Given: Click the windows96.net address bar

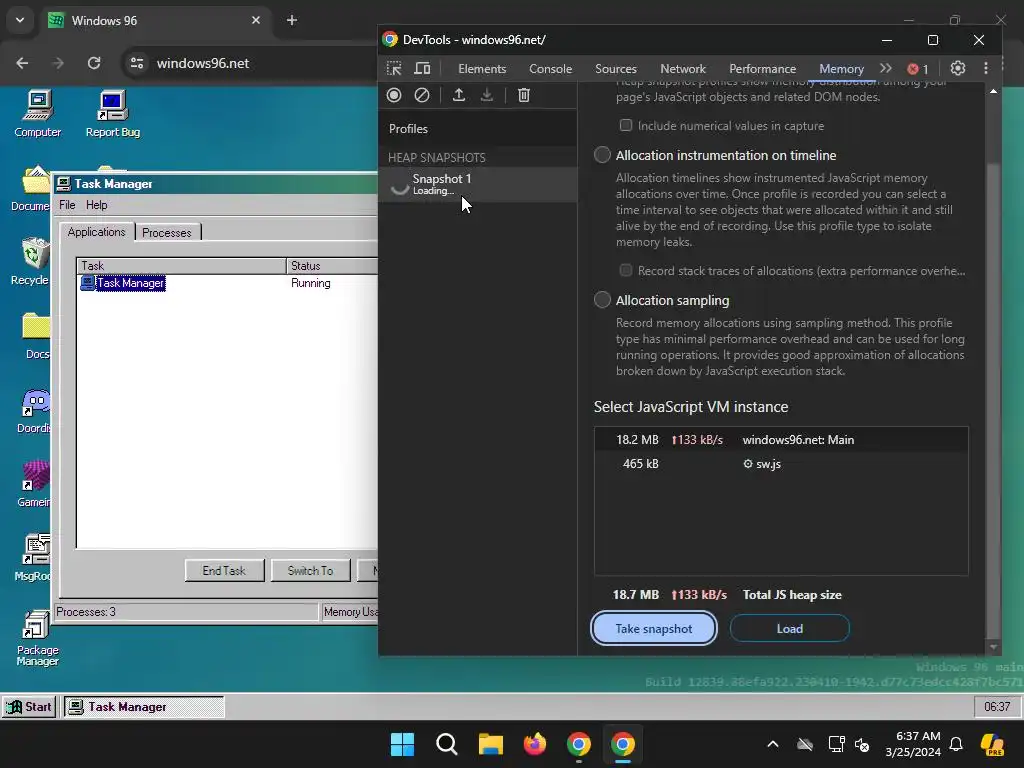Looking at the screenshot, I should coord(202,63).
